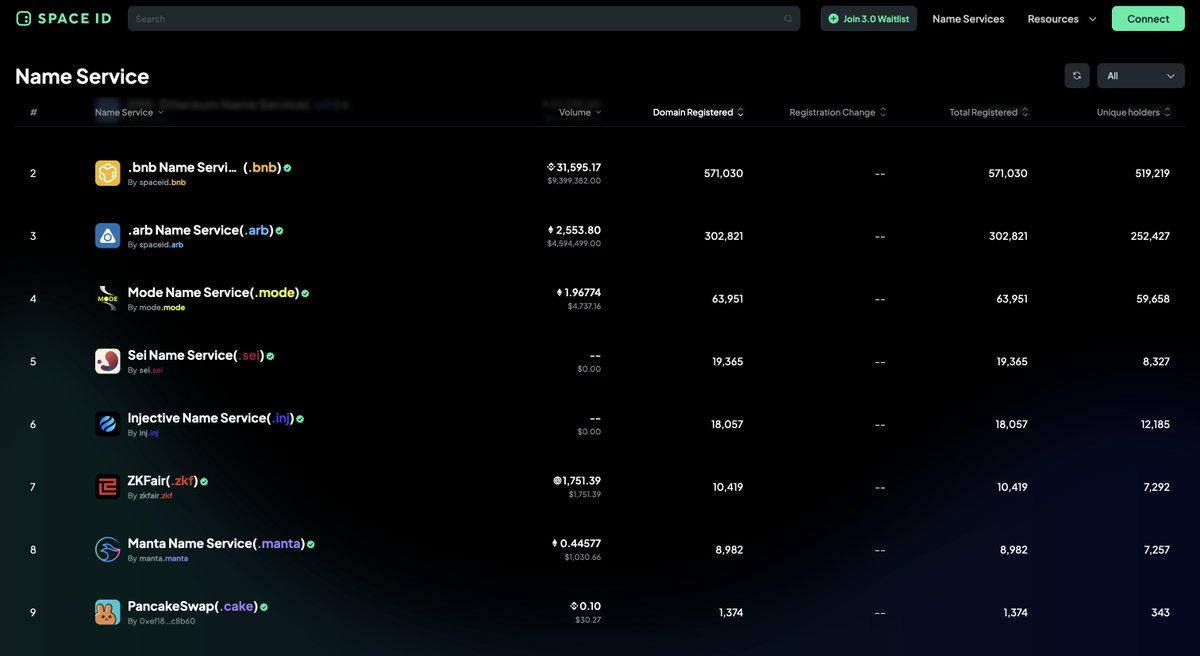Click the 'By spaceid.bnb' author text

coord(156,183)
